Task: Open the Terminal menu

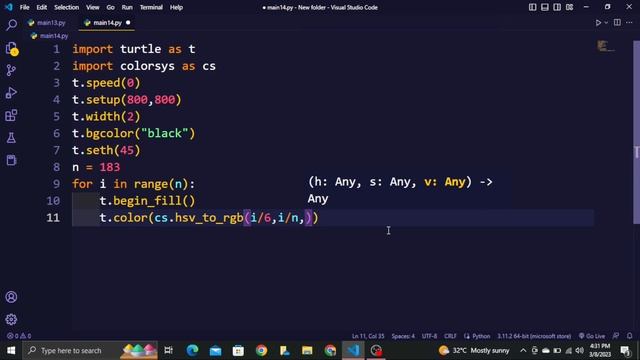Action: [x=151, y=7]
